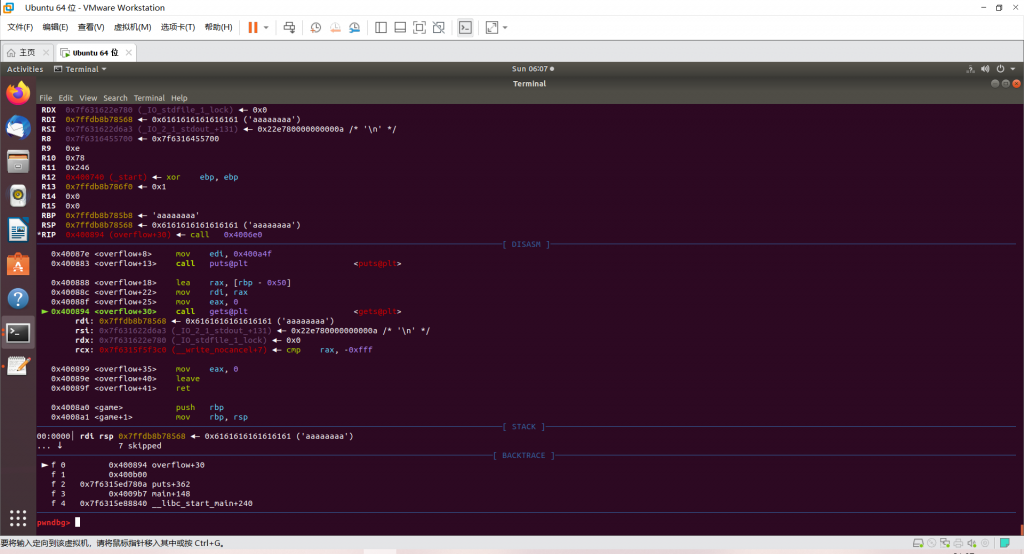Minimize the Ubuntu Terminal window
Viewport: 1024px width, 554px height.
click(x=995, y=84)
